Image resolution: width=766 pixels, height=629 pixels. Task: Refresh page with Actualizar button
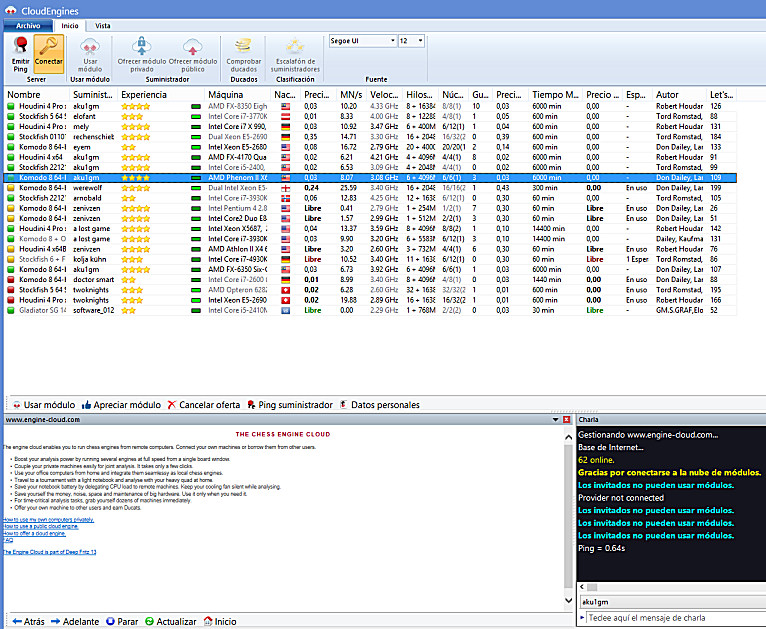tap(170, 621)
